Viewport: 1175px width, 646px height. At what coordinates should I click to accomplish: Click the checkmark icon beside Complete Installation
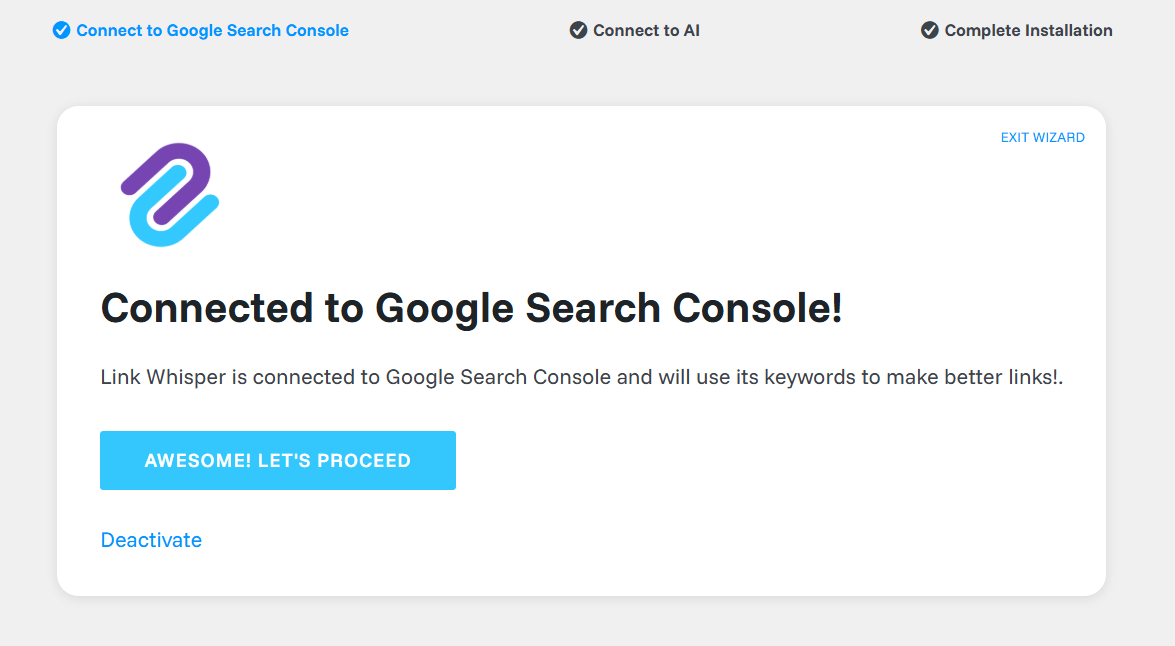pos(929,30)
